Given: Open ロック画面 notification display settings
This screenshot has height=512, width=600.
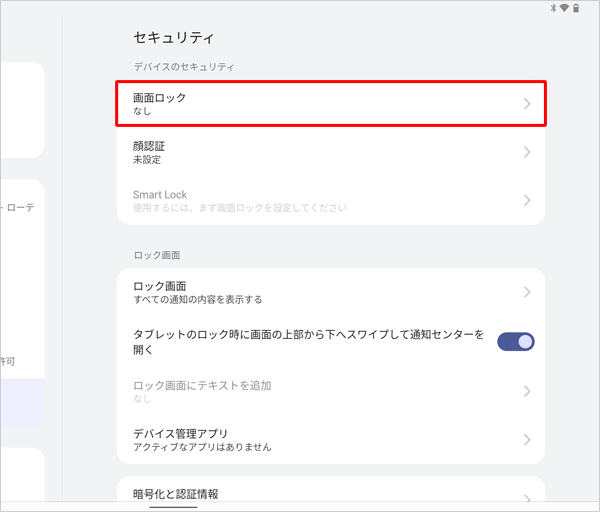Looking at the screenshot, I should 331,292.
